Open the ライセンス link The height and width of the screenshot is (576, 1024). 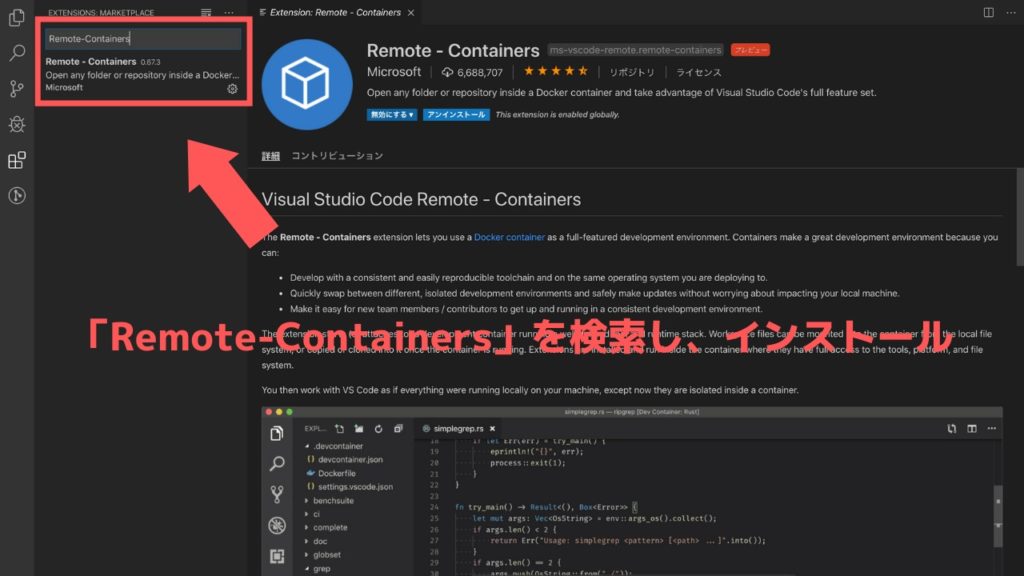[699, 72]
